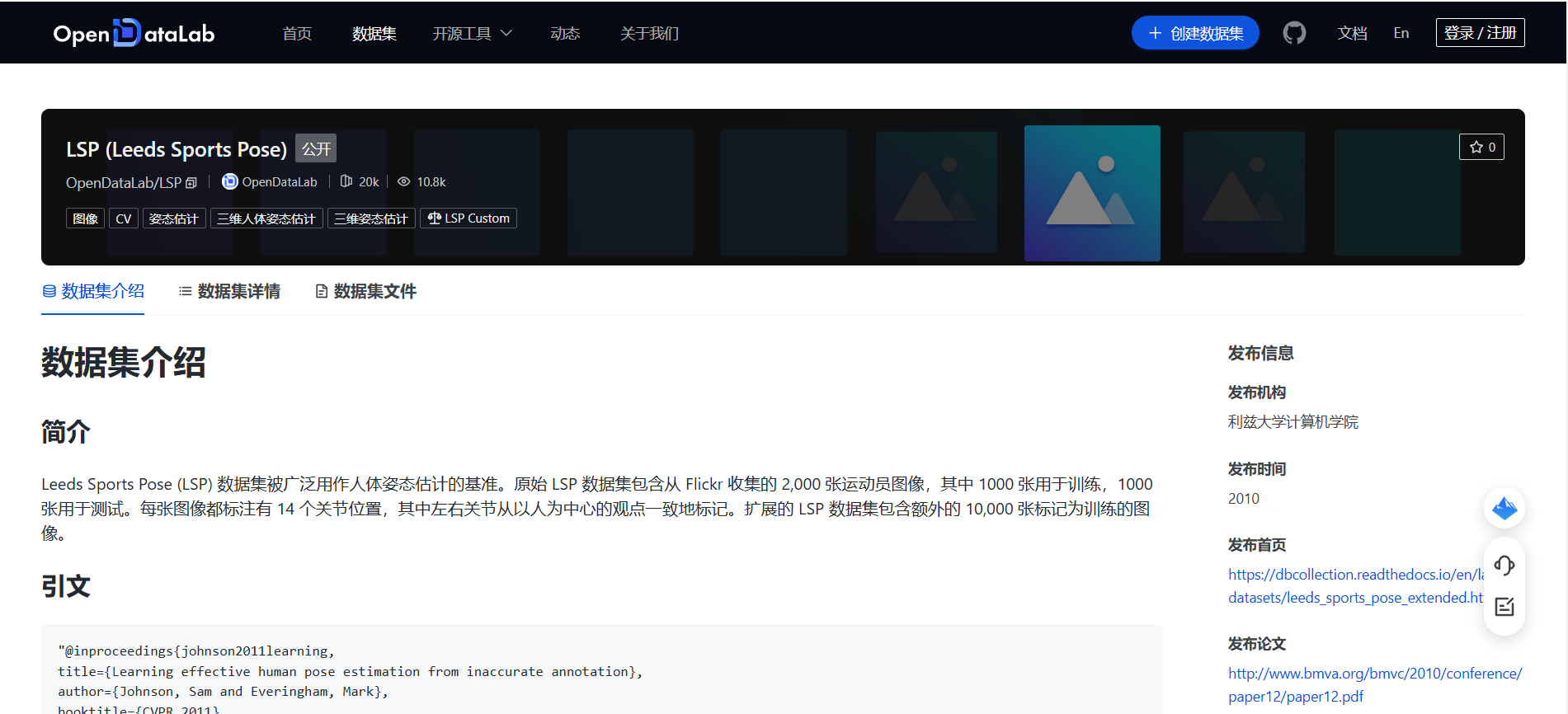Click the eye views icon next to 10.8k
This screenshot has width=1568, height=714.
[403, 181]
